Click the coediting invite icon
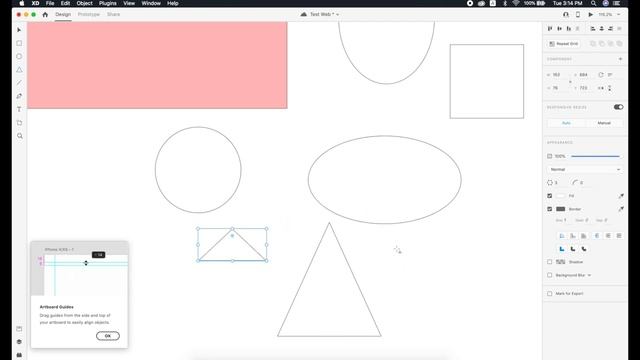This screenshot has width=640, height=360. 566,14
